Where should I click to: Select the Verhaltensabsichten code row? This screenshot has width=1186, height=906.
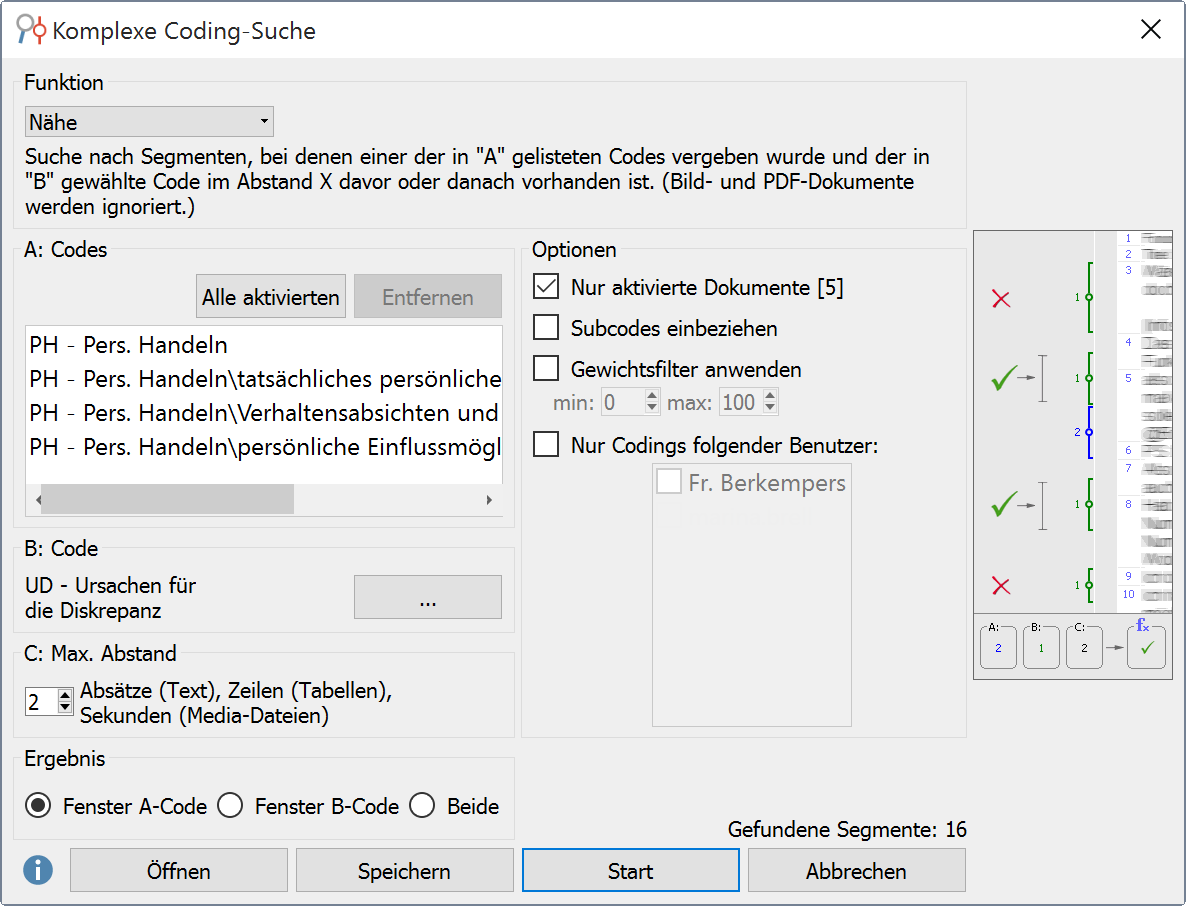(x=264, y=413)
